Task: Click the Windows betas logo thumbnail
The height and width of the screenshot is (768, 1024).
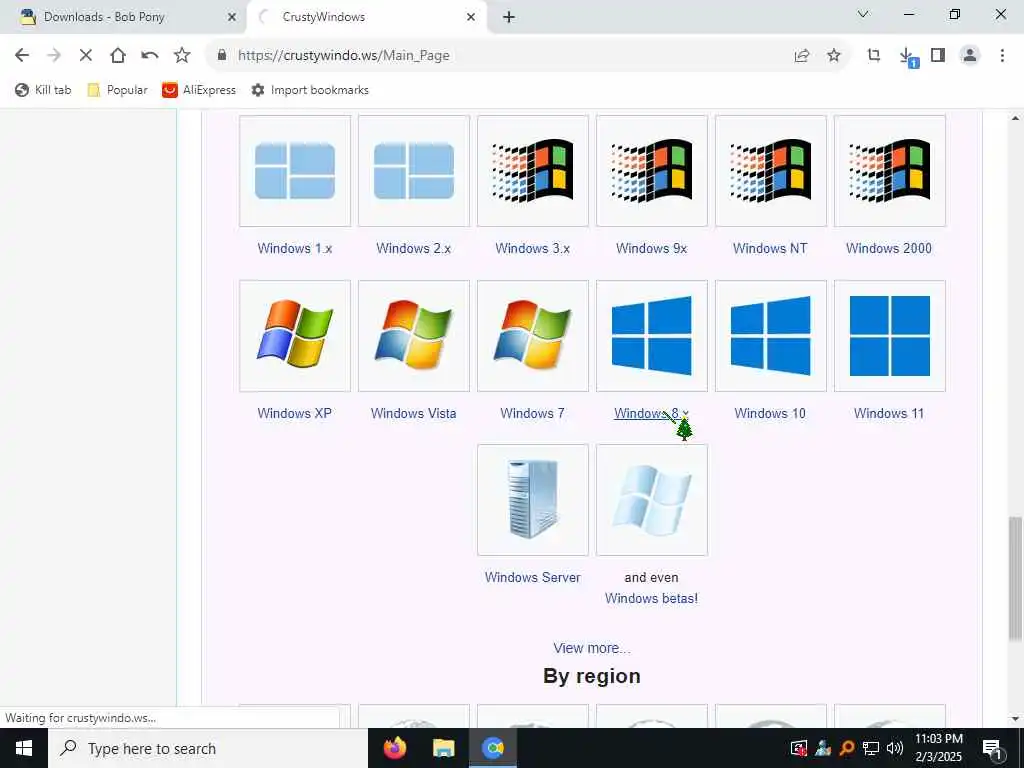Action: (x=652, y=500)
